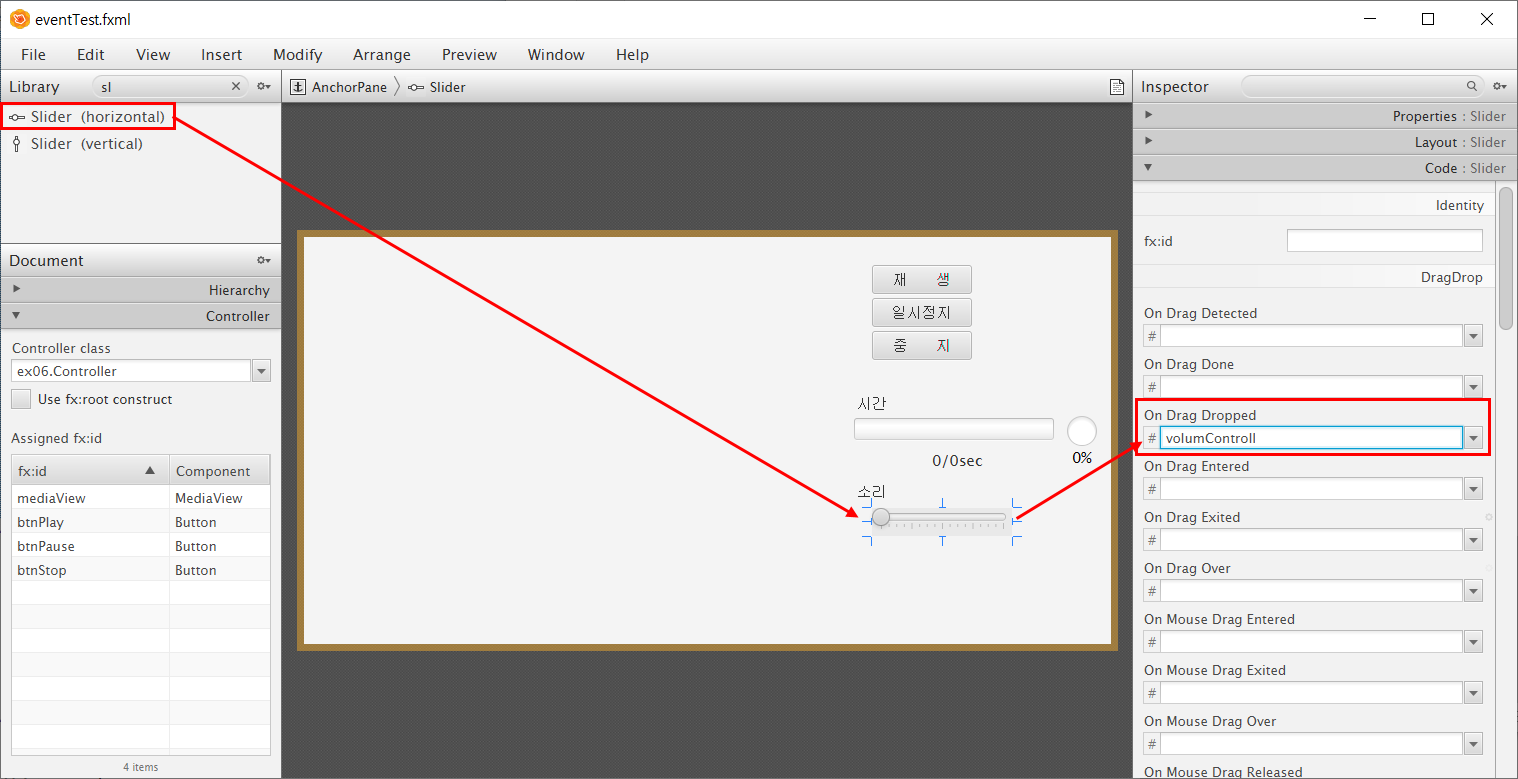Select the btnPause row

(x=141, y=546)
